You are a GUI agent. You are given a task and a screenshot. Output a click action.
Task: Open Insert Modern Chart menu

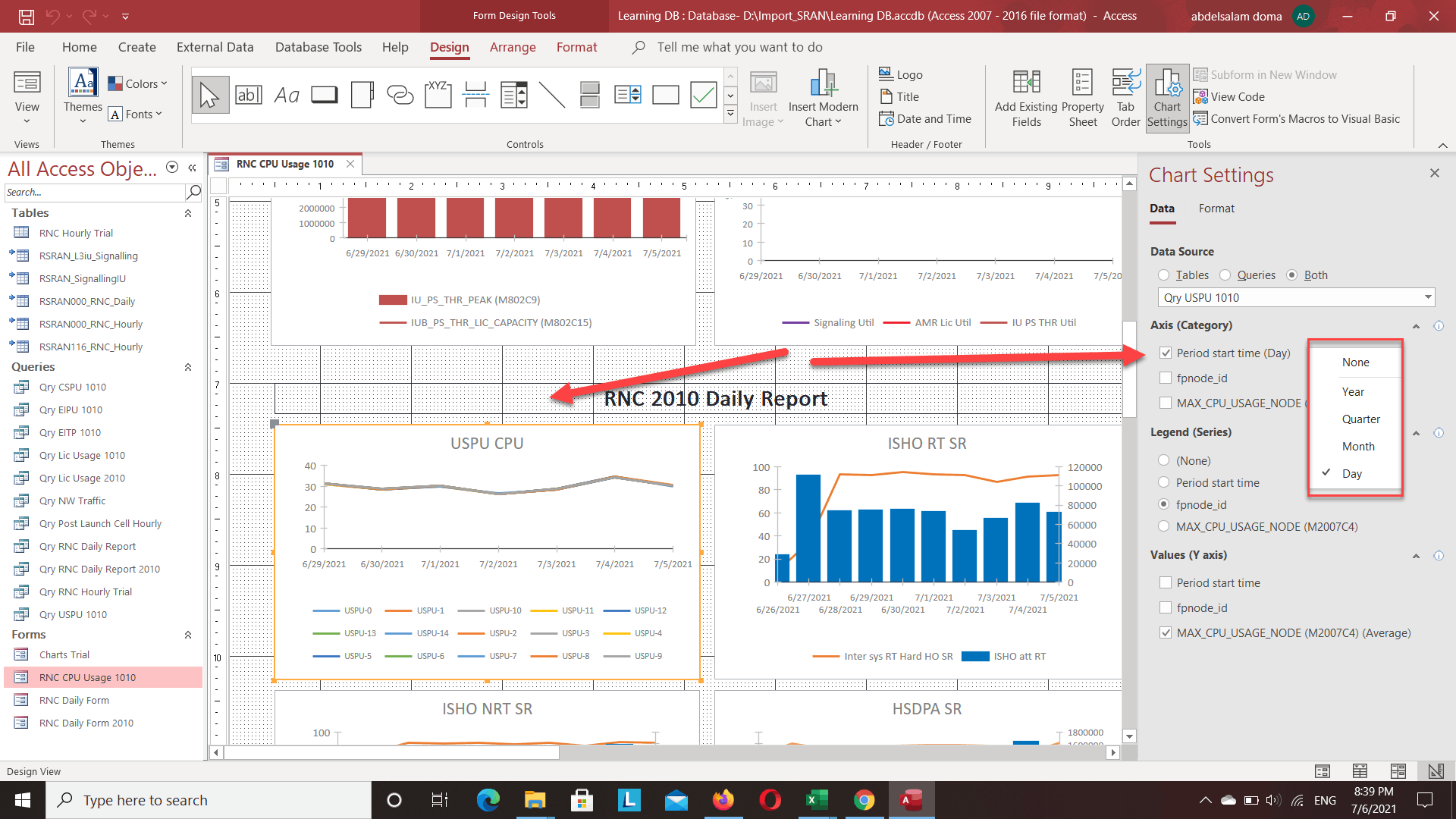pyautogui.click(x=824, y=99)
